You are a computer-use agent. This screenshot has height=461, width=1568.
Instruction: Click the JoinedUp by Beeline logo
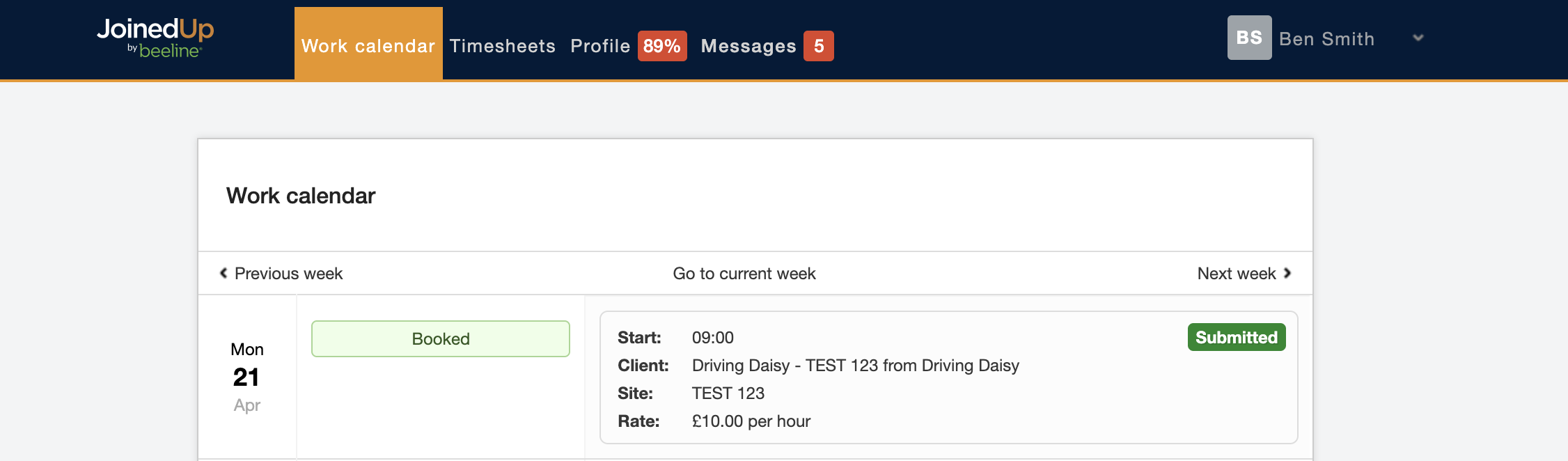155,38
